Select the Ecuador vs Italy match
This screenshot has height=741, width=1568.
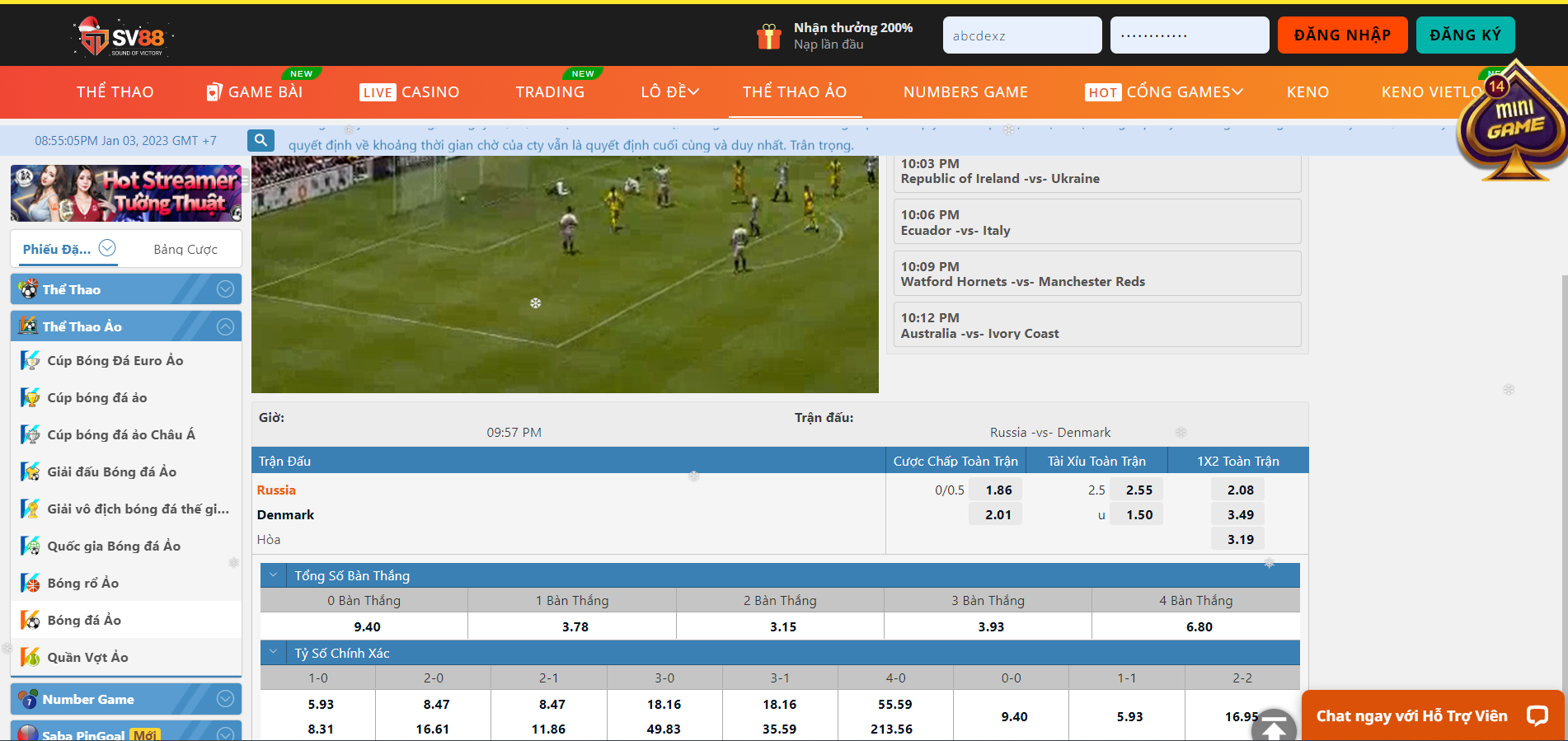pos(1097,222)
